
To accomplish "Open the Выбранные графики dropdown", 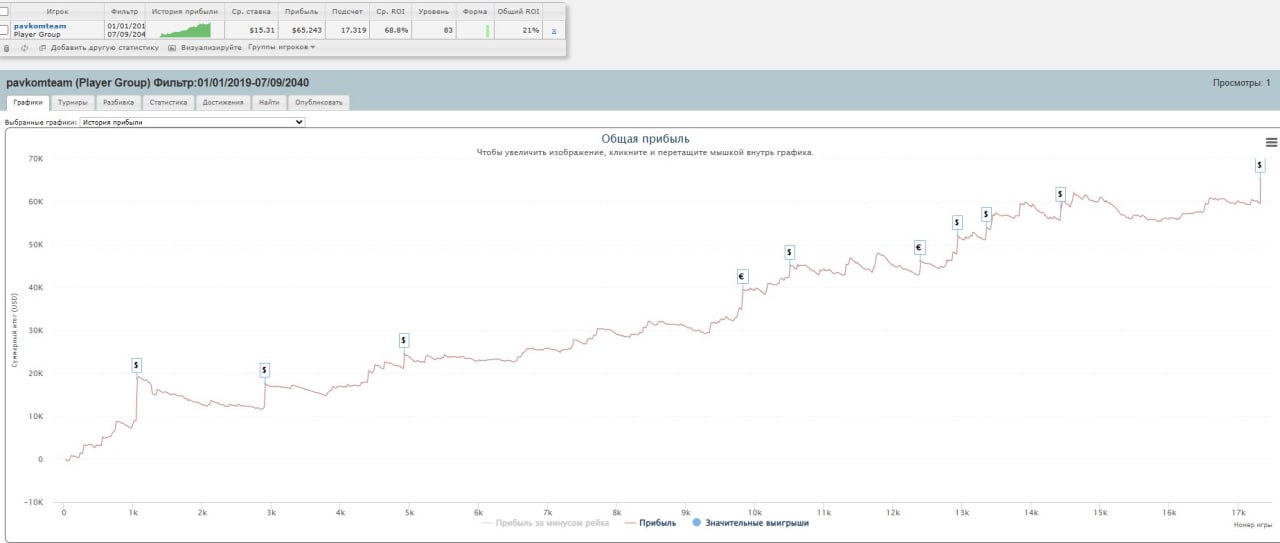I will [192, 122].
